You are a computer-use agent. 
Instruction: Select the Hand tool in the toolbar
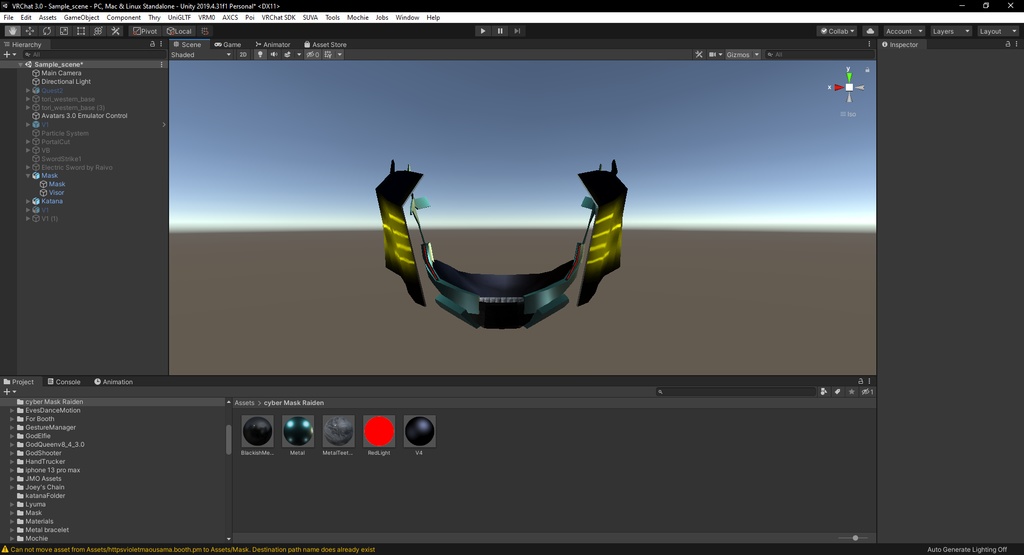(x=12, y=31)
